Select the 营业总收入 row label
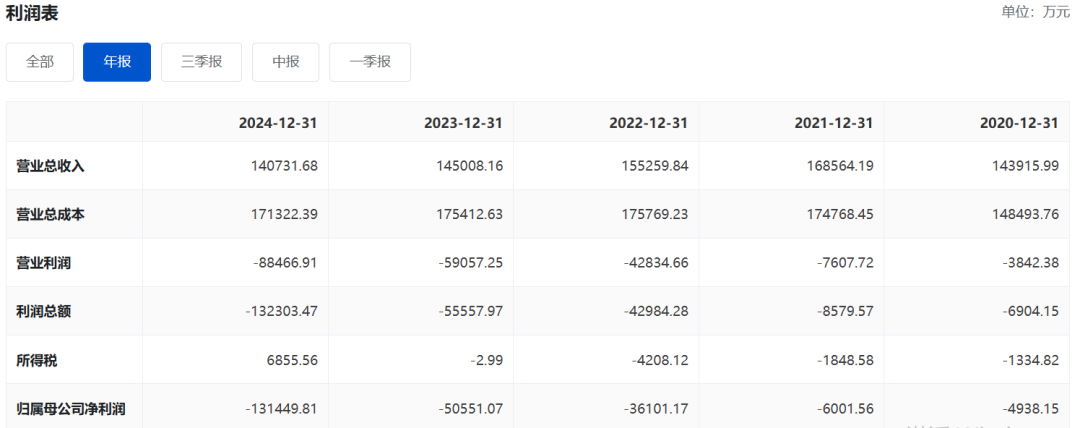Image resolution: width=1080 pixels, height=428 pixels. 51,166
